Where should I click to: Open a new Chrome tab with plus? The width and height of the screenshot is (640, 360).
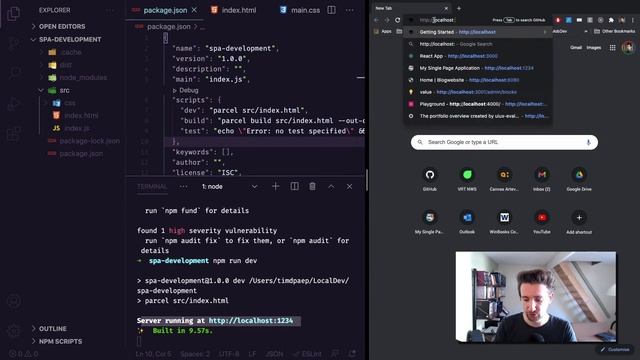459,8
